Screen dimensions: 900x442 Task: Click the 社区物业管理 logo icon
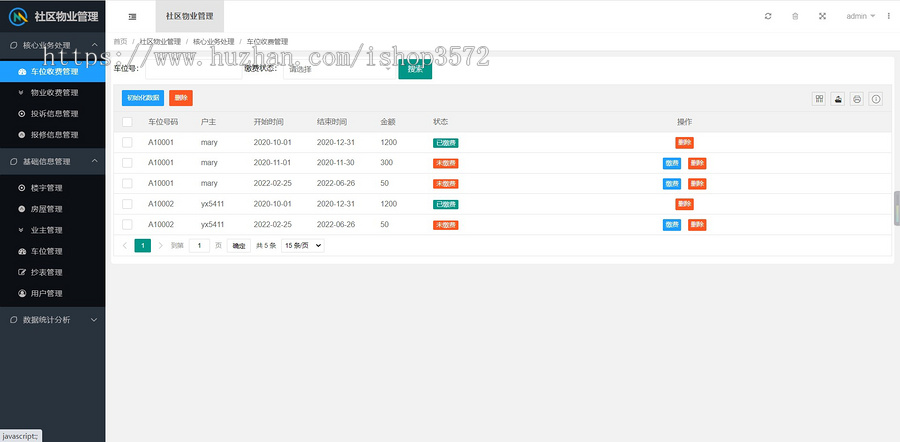(x=18, y=17)
